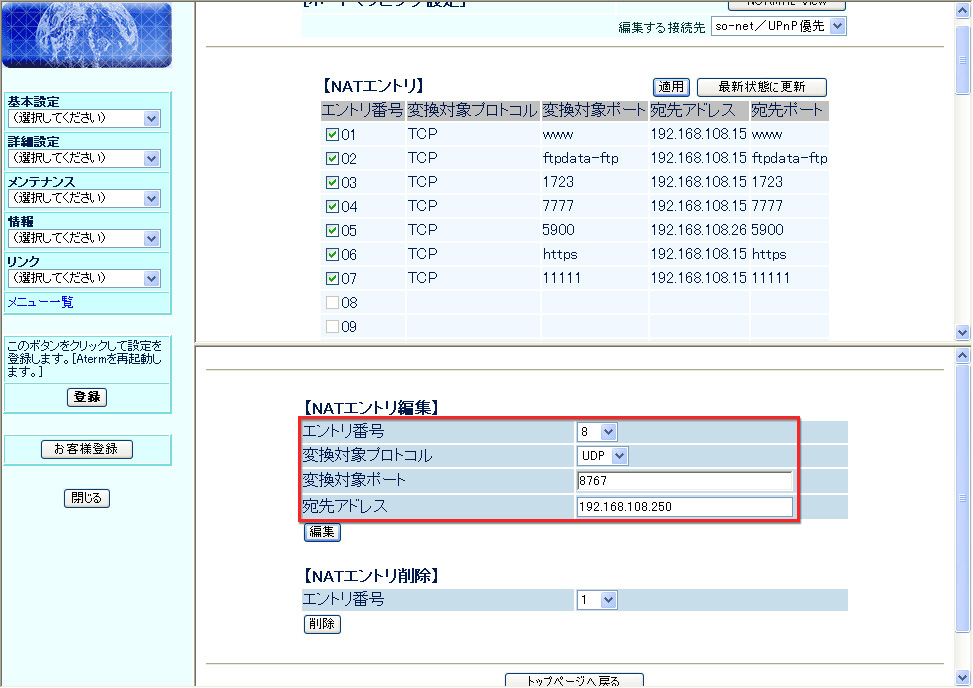Viewport: 973px width, 688px height.
Task: Open the メニュー一覧 link
Action: pyautogui.click(x=40, y=302)
